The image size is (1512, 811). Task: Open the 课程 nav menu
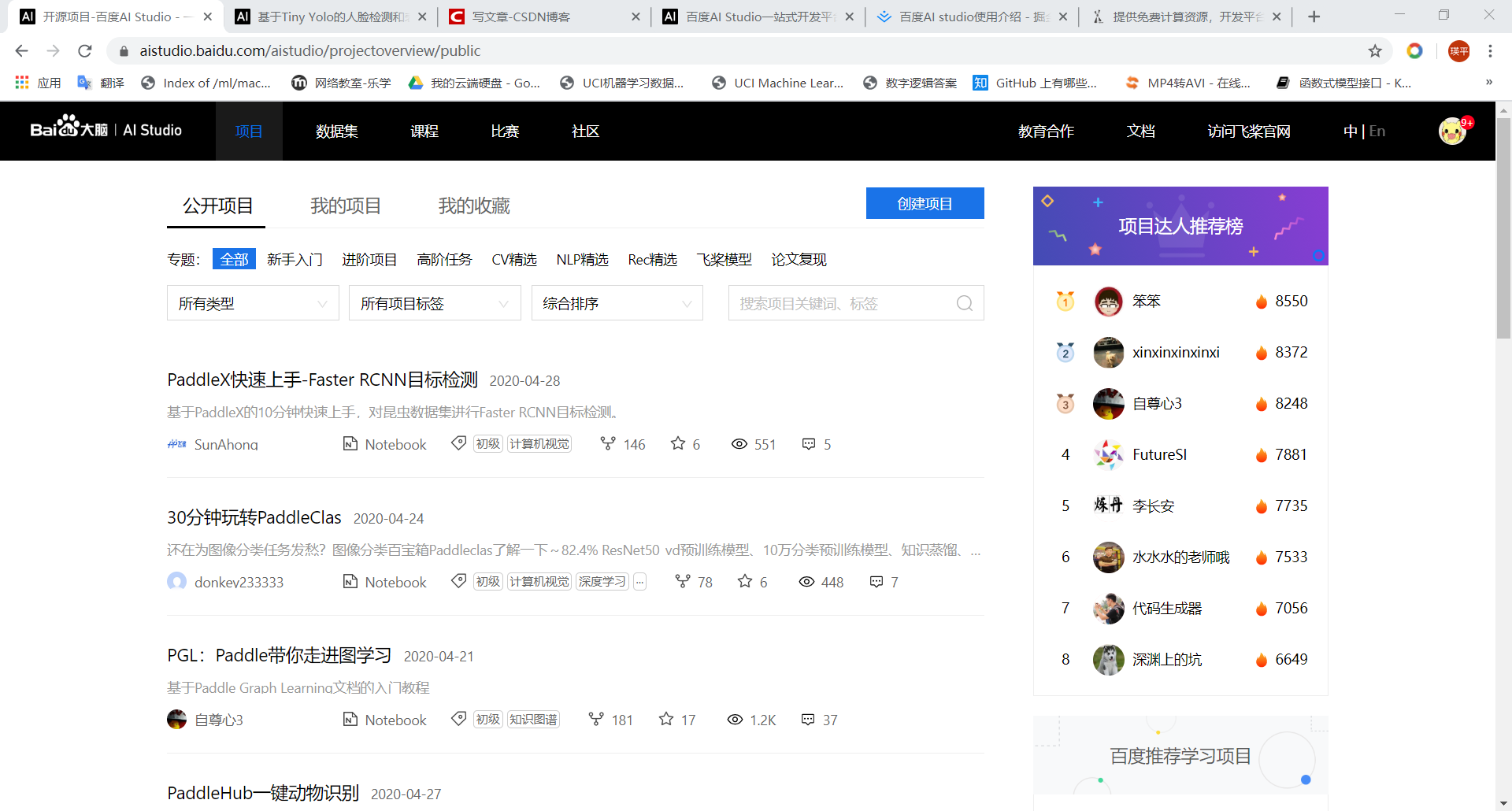tap(424, 131)
